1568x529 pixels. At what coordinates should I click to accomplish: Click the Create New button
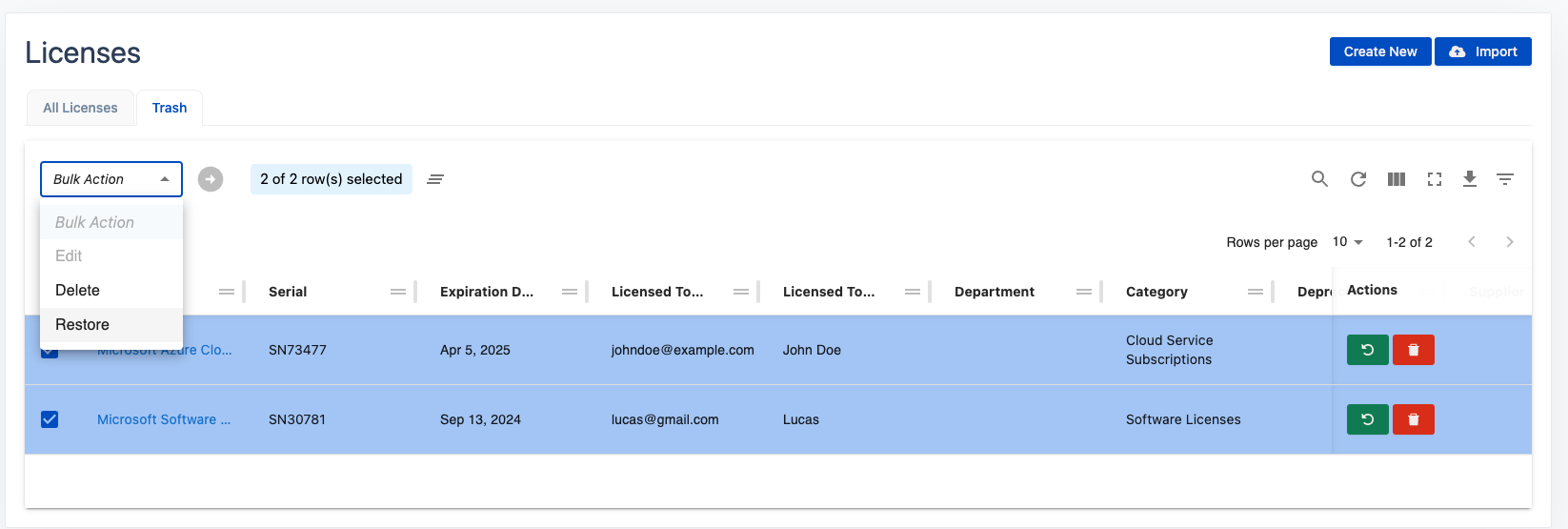click(x=1379, y=51)
